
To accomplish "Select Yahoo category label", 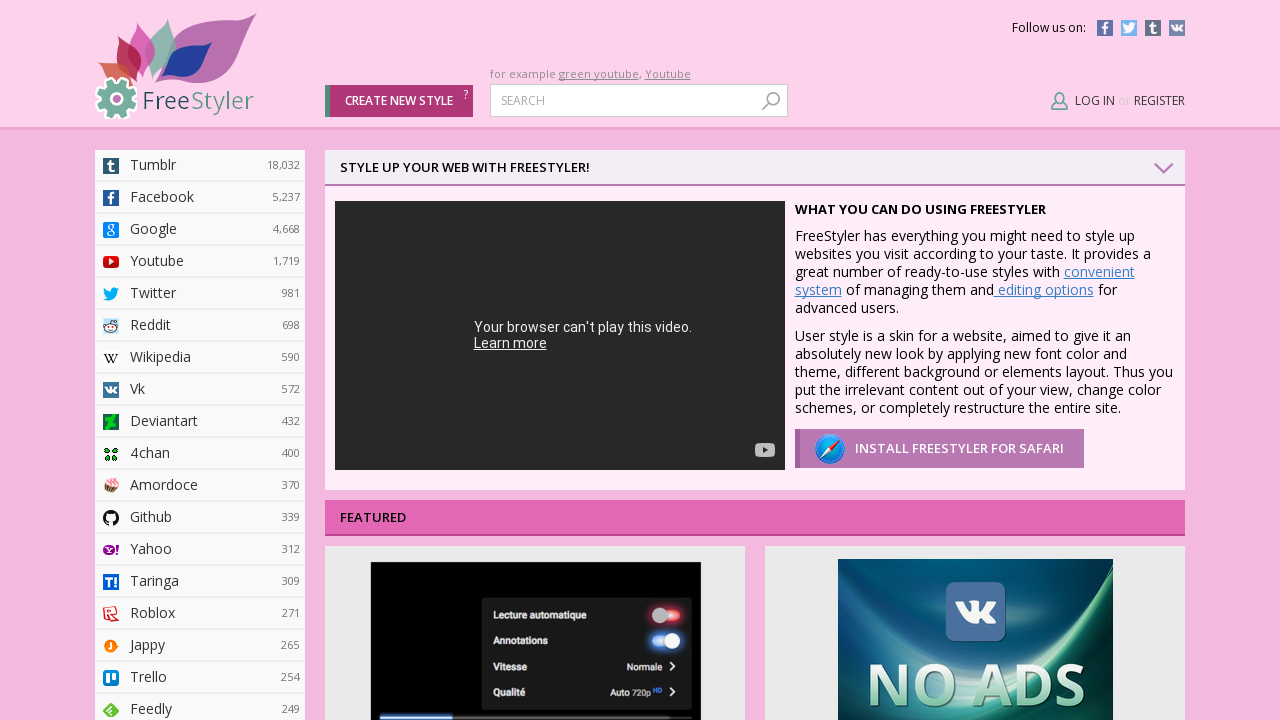I will click(x=151, y=549).
